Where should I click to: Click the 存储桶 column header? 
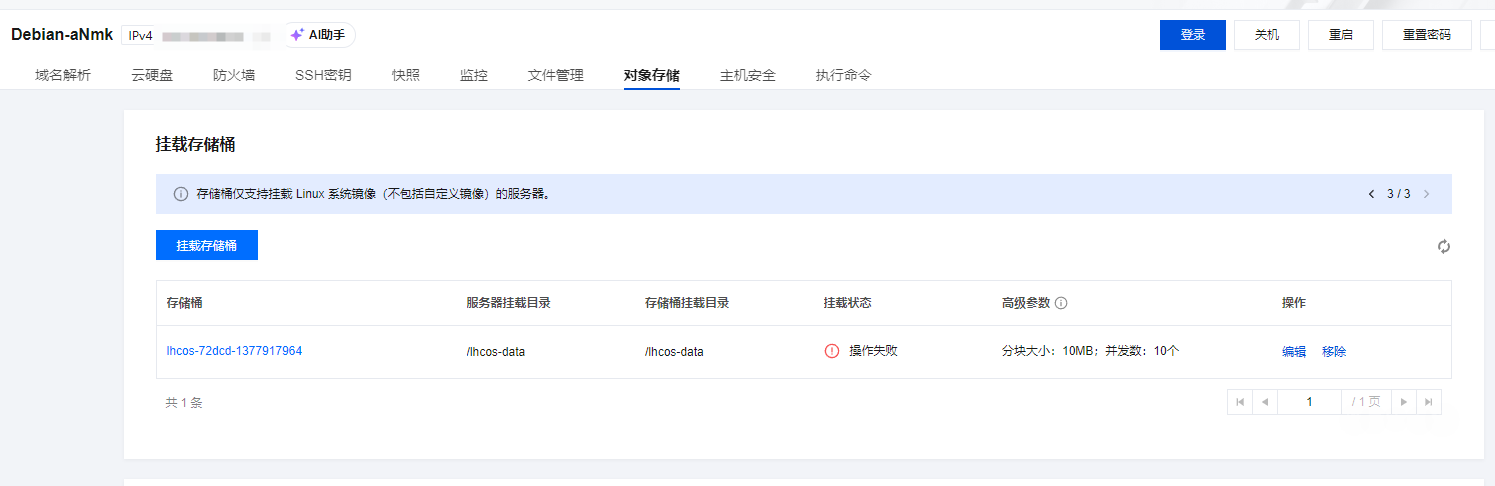pos(185,303)
